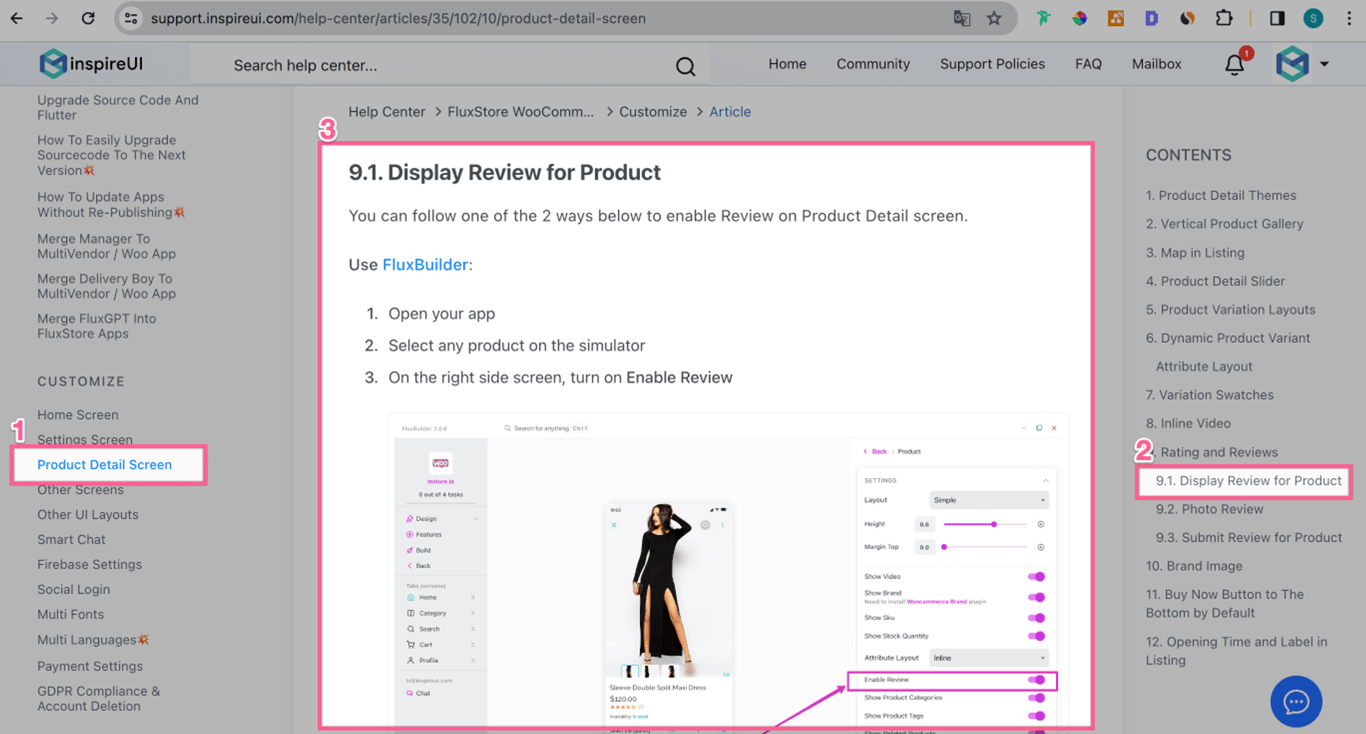This screenshot has height=734, width=1366.
Task: Click the dark round extension icon
Action: [x=1188, y=18]
